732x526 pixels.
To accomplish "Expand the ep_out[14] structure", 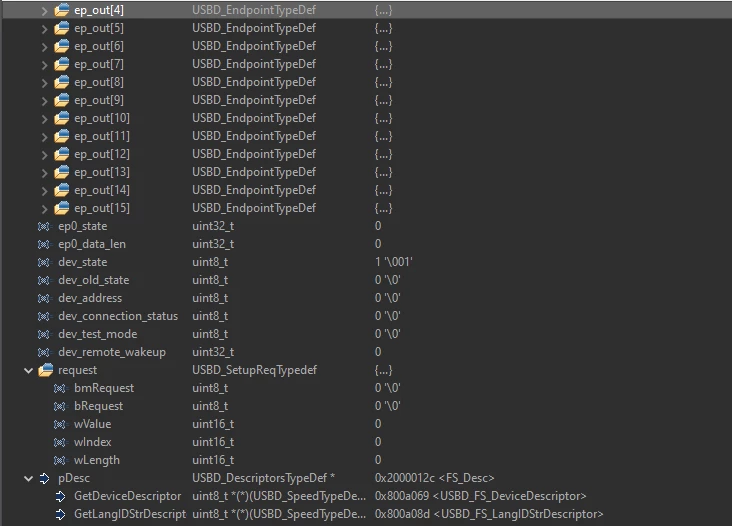I will 44,190.
